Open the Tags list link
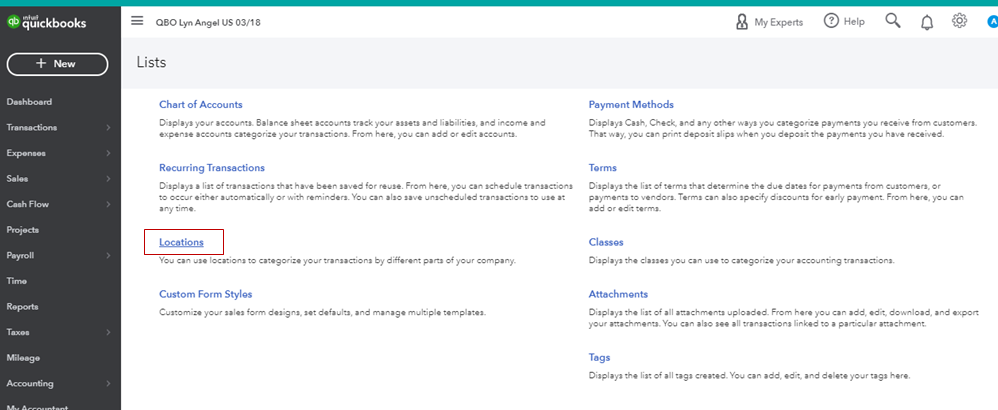Screen dimensions: 998x410 (600, 358)
